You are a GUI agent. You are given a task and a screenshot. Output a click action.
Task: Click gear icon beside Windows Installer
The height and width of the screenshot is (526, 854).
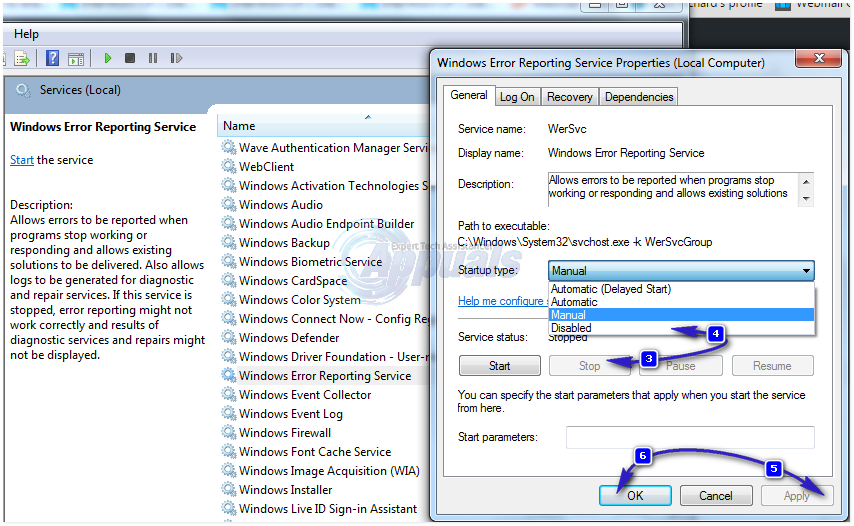click(x=229, y=489)
